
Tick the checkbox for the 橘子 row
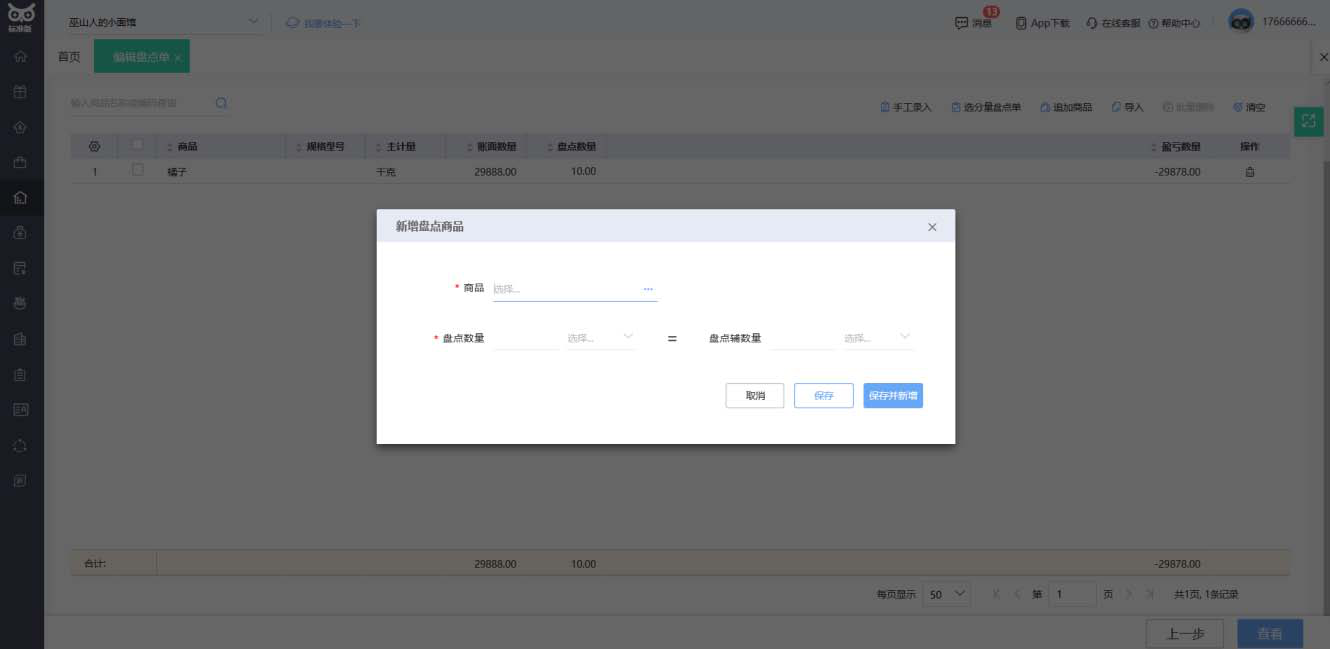tap(138, 171)
